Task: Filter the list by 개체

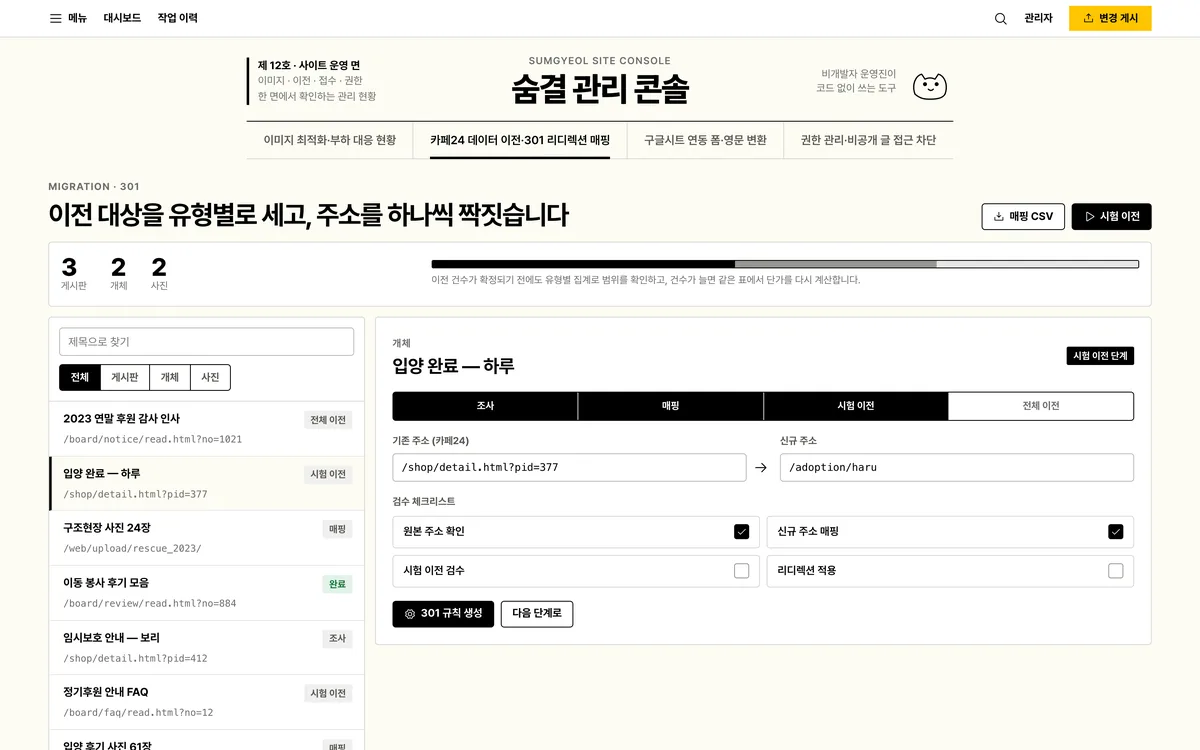Action: coord(170,377)
